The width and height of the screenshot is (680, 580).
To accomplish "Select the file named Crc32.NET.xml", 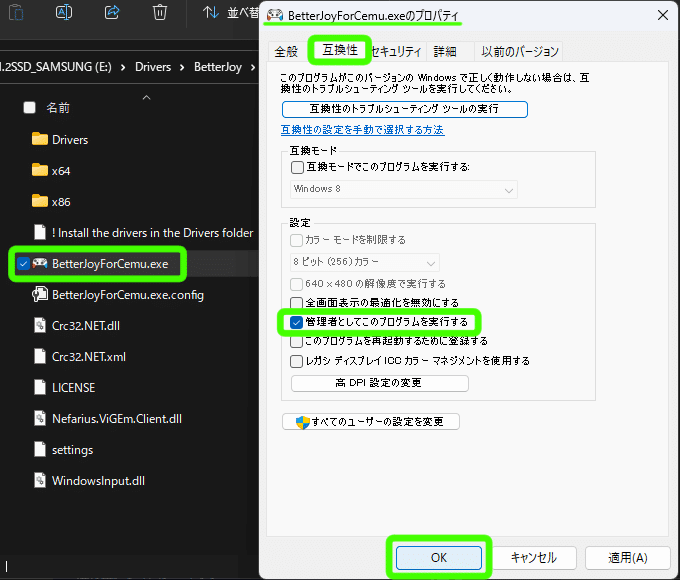I will (89, 357).
